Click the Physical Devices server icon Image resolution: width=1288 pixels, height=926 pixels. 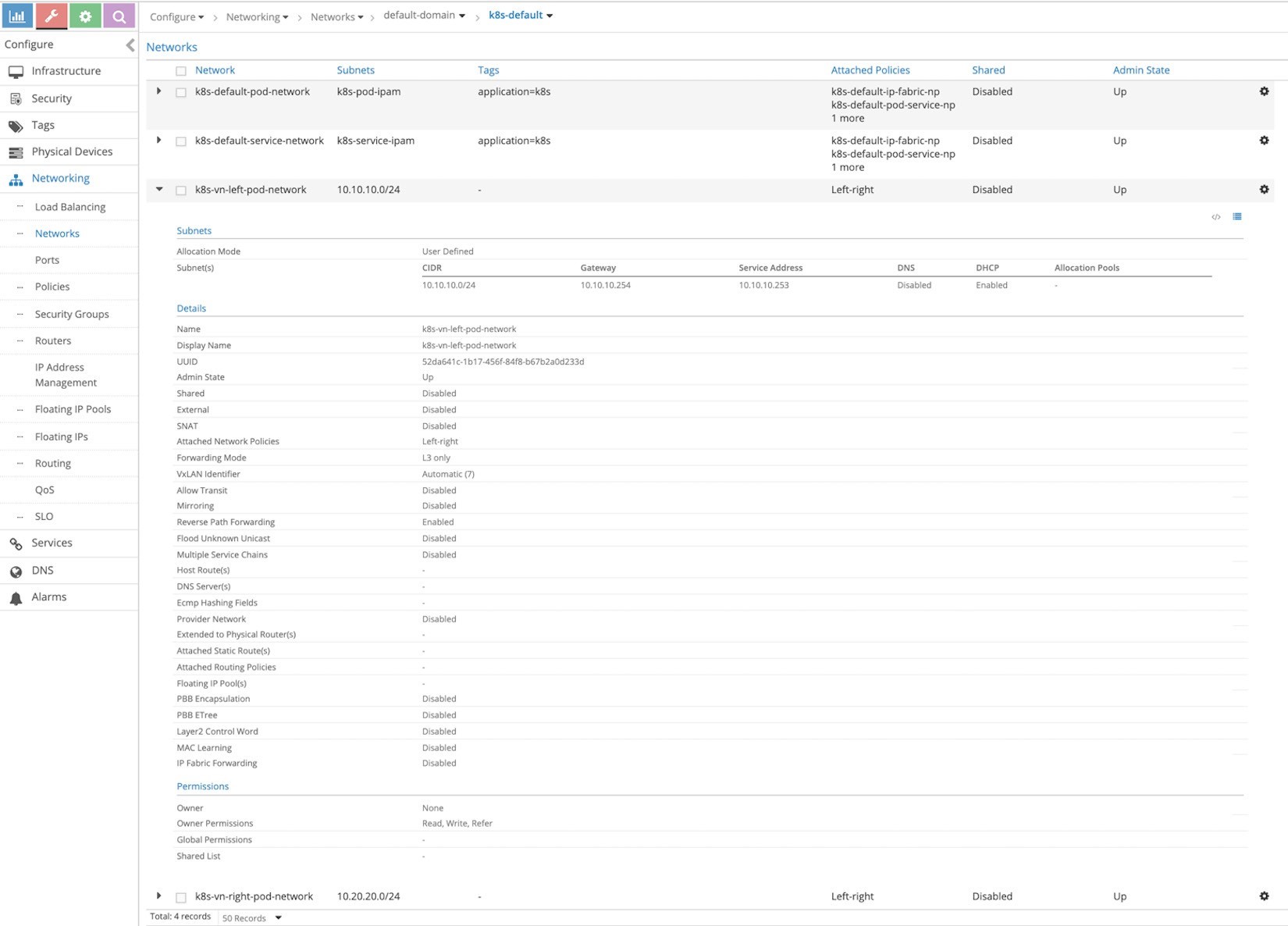click(16, 152)
